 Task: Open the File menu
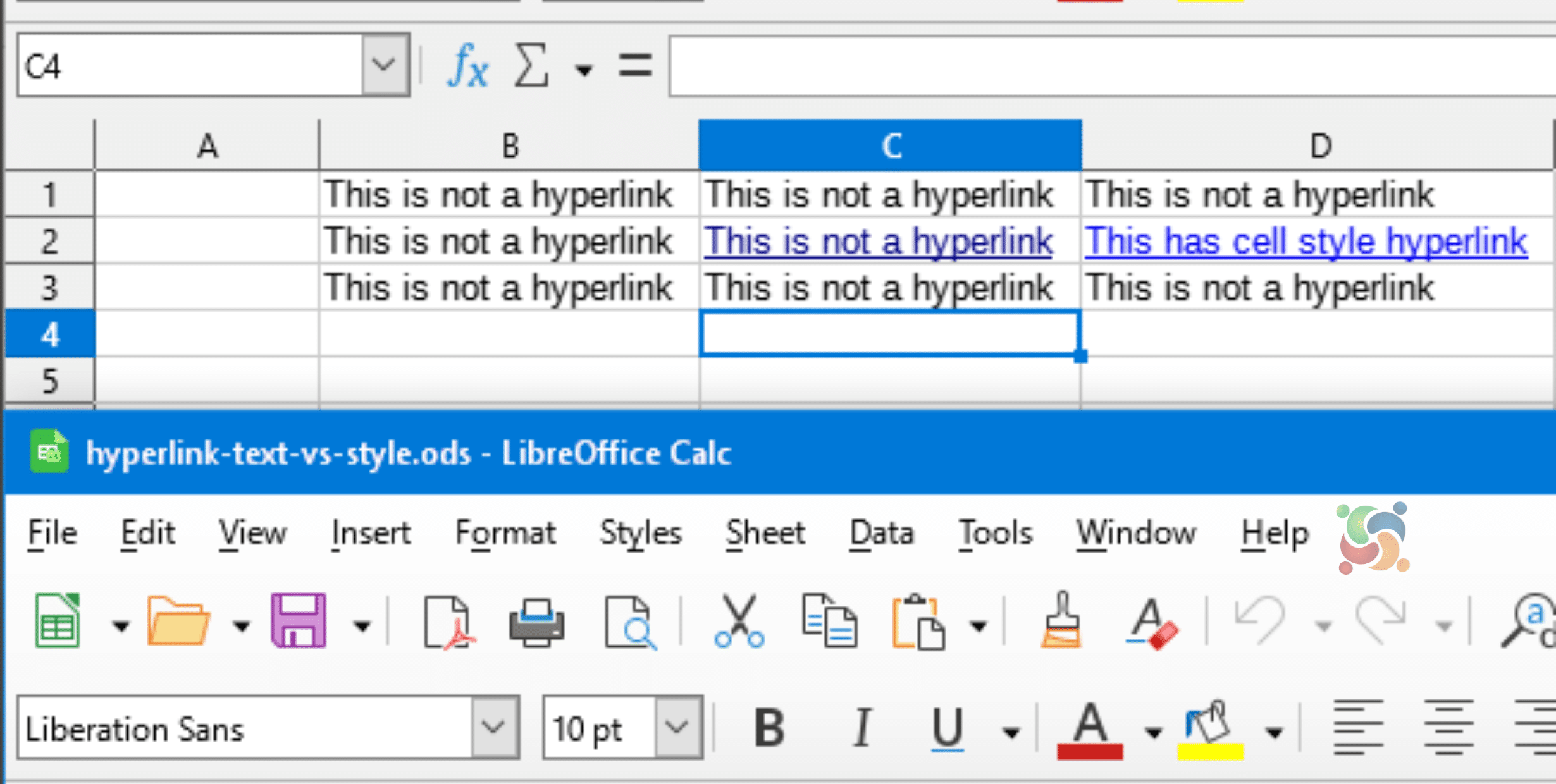[52, 534]
